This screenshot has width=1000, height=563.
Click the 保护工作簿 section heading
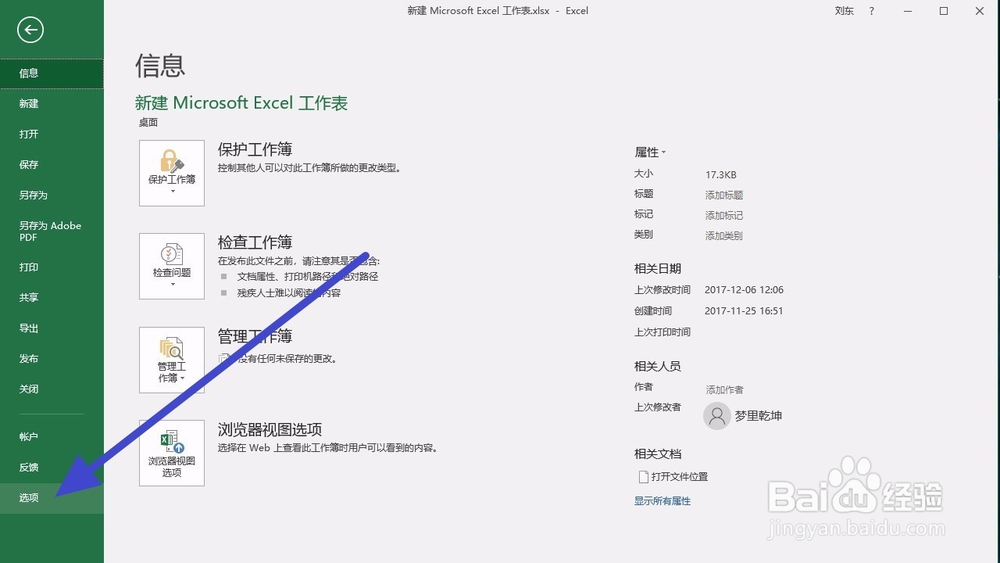pos(254,149)
